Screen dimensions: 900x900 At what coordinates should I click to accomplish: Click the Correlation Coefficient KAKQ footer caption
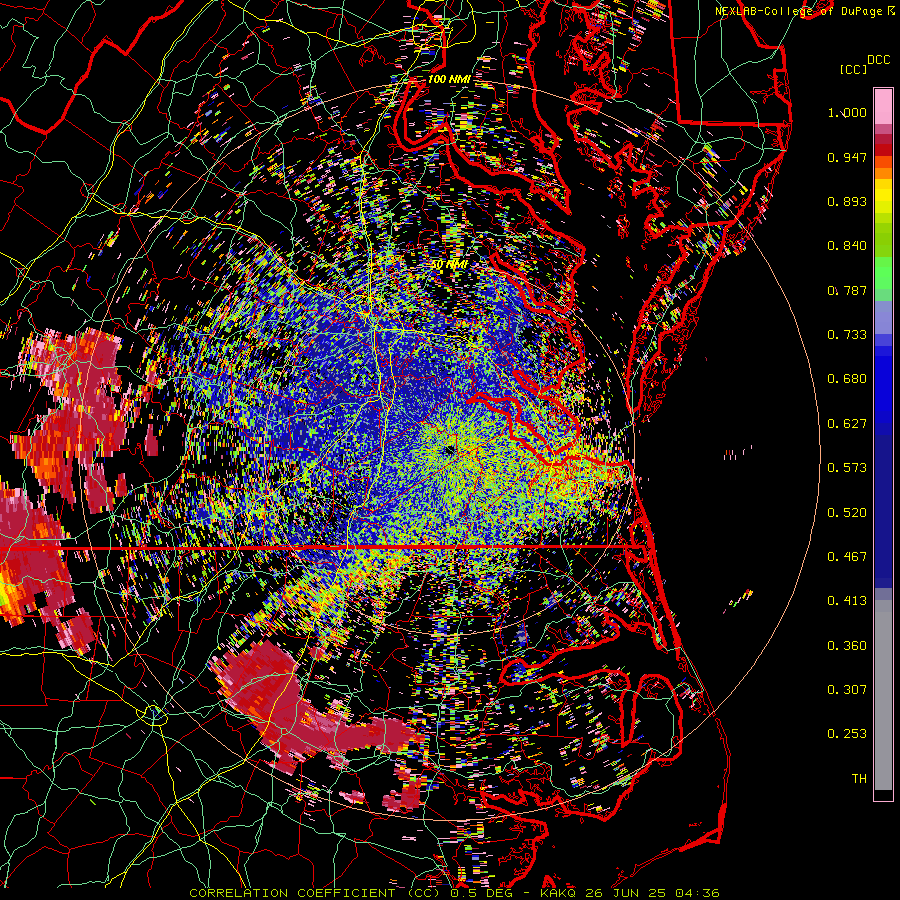coord(454,893)
